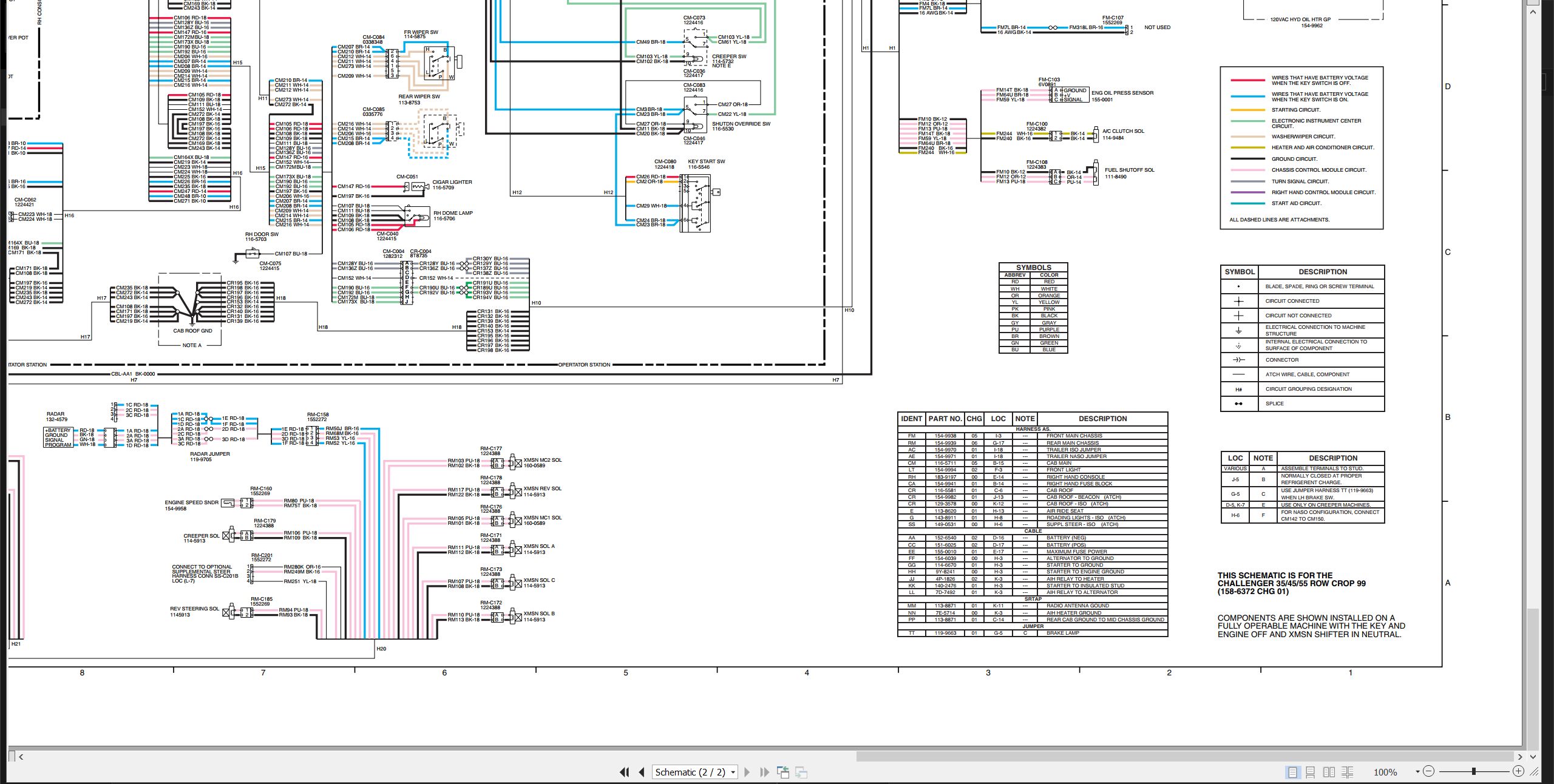Click the zoom out minus button
This screenshot has width=1554, height=784.
coord(1428,771)
